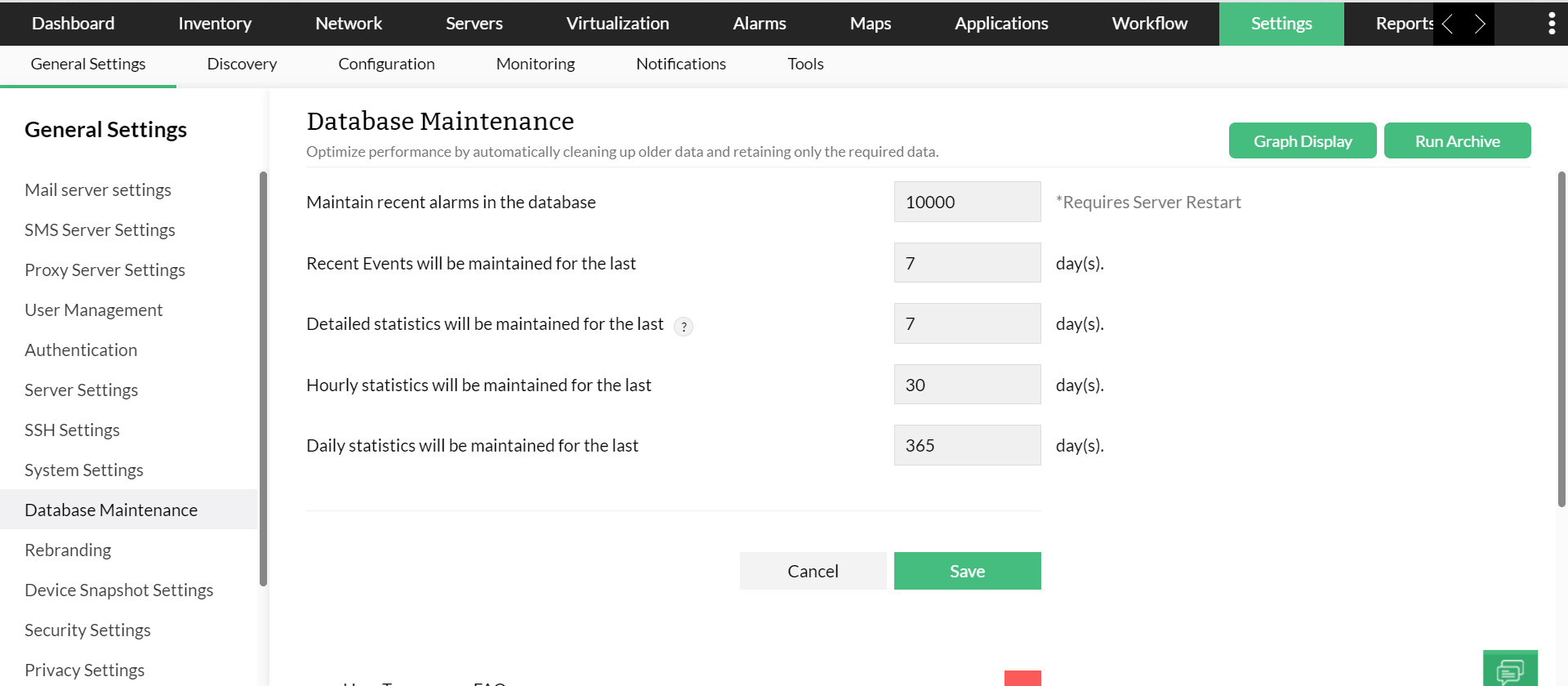Focus the recent alarms count field
1568x686 pixels.
pos(967,202)
